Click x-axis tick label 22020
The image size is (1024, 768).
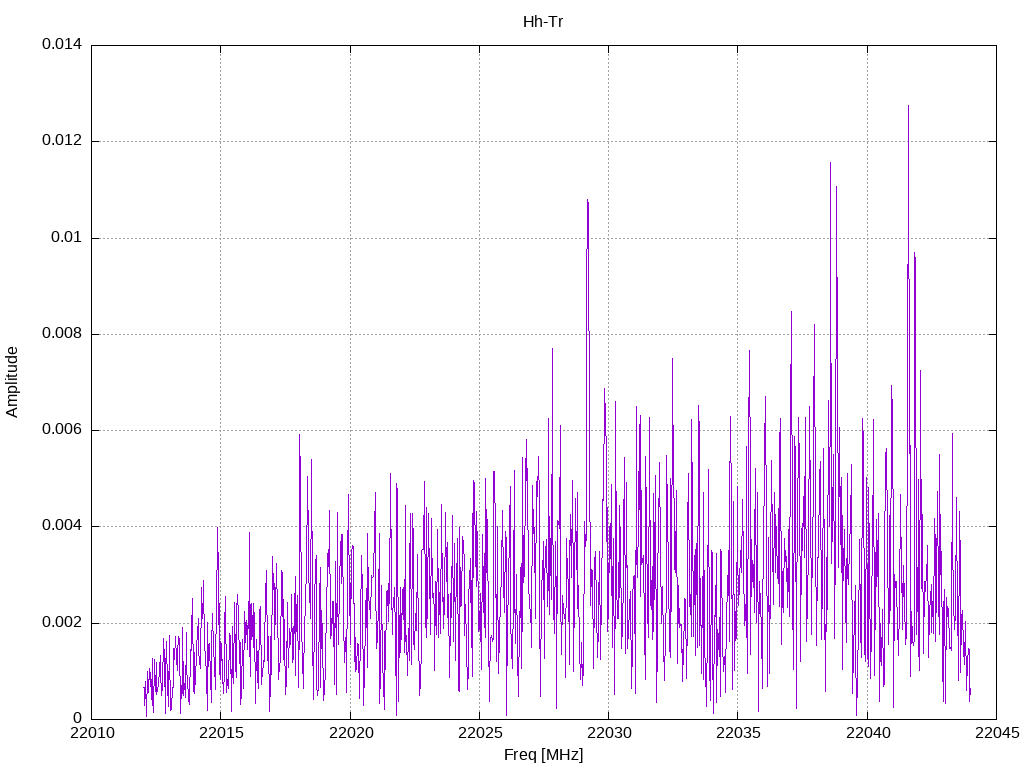(351, 733)
